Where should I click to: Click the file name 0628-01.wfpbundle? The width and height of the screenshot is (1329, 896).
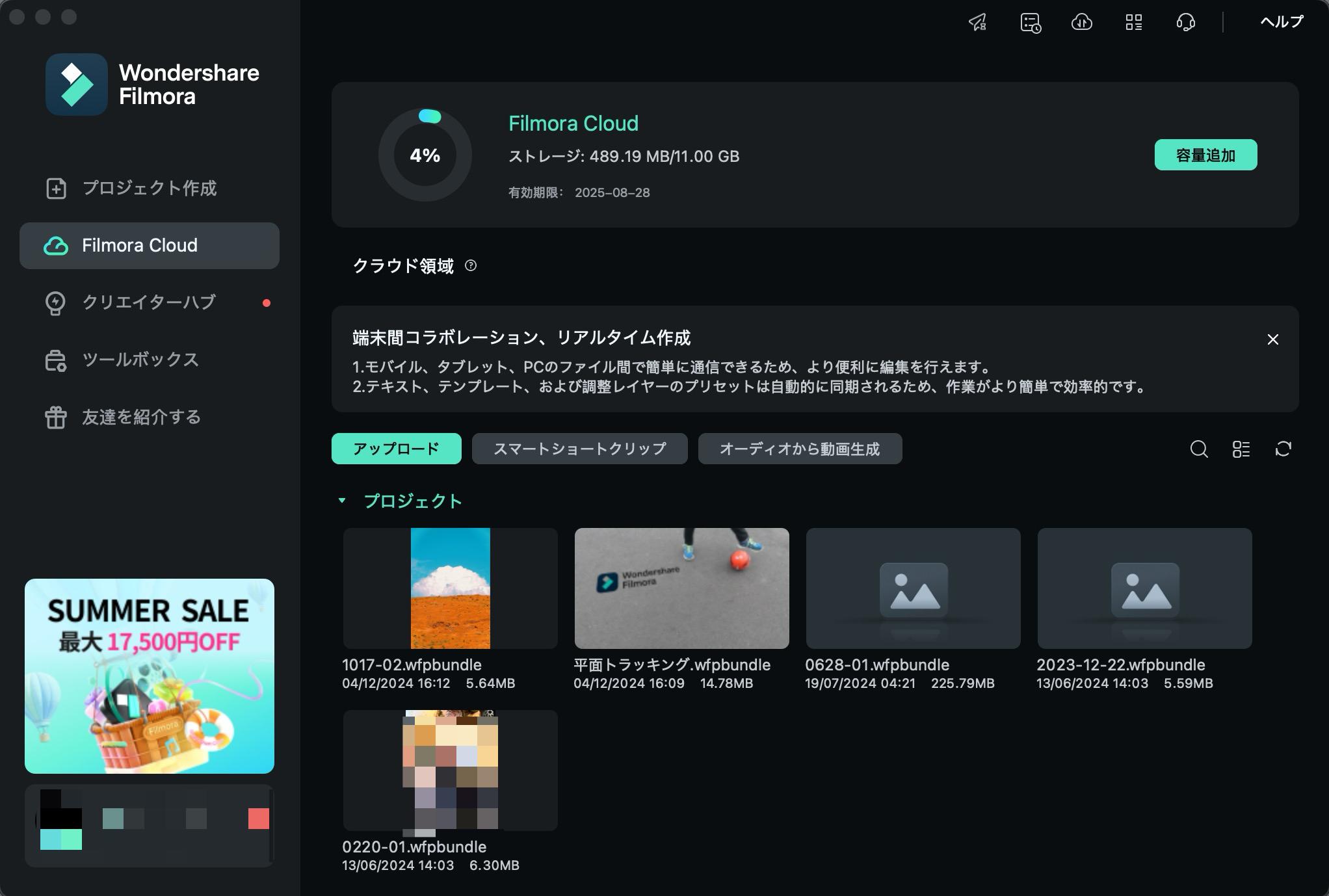point(877,665)
